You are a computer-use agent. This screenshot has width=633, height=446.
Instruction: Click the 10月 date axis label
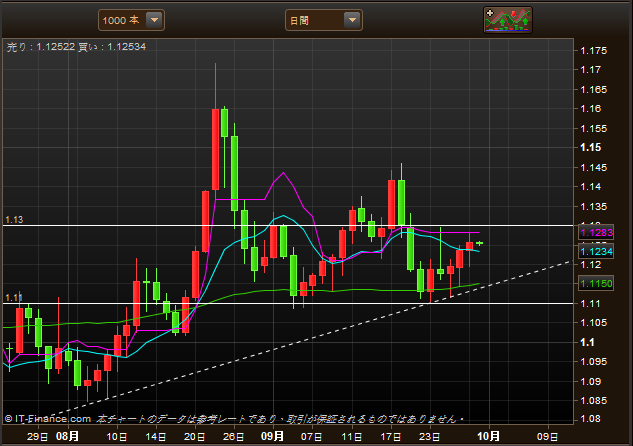[488, 436]
